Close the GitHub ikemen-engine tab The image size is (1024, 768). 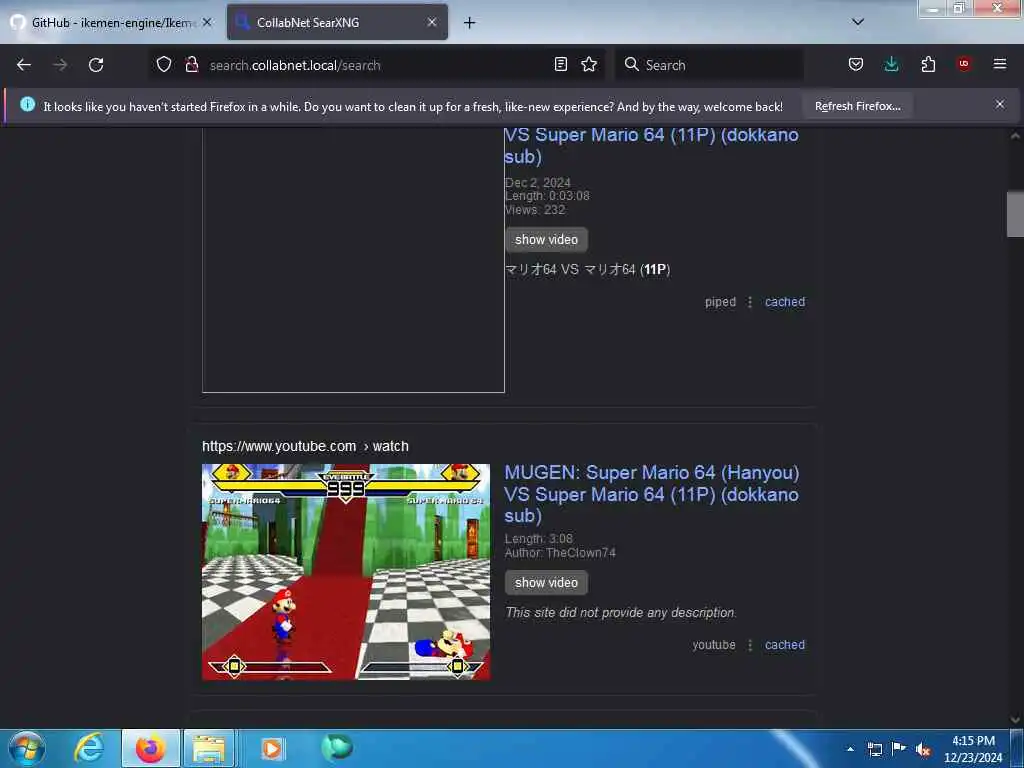pyautogui.click(x=207, y=22)
